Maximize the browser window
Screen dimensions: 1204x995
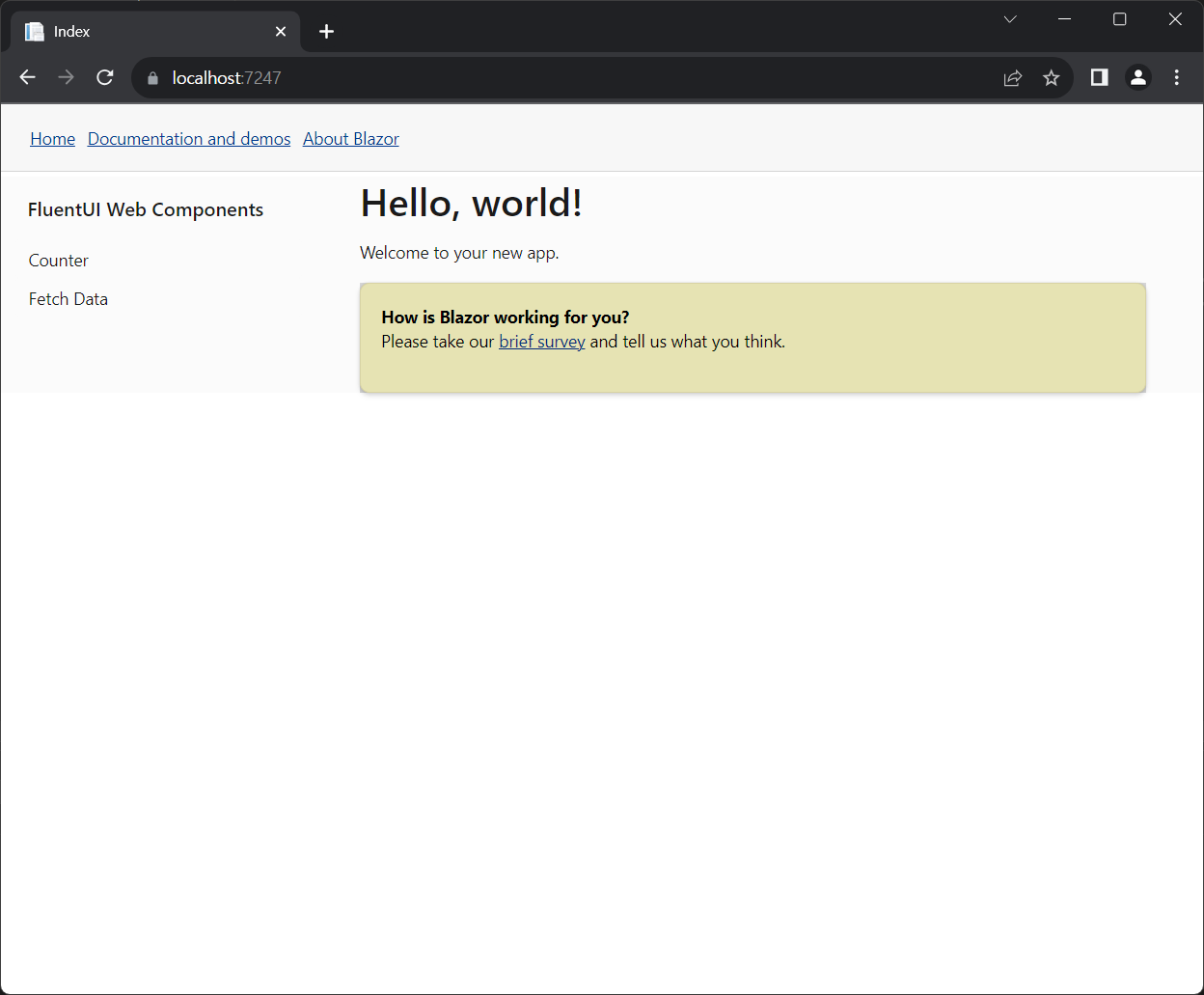pyautogui.click(x=1120, y=19)
